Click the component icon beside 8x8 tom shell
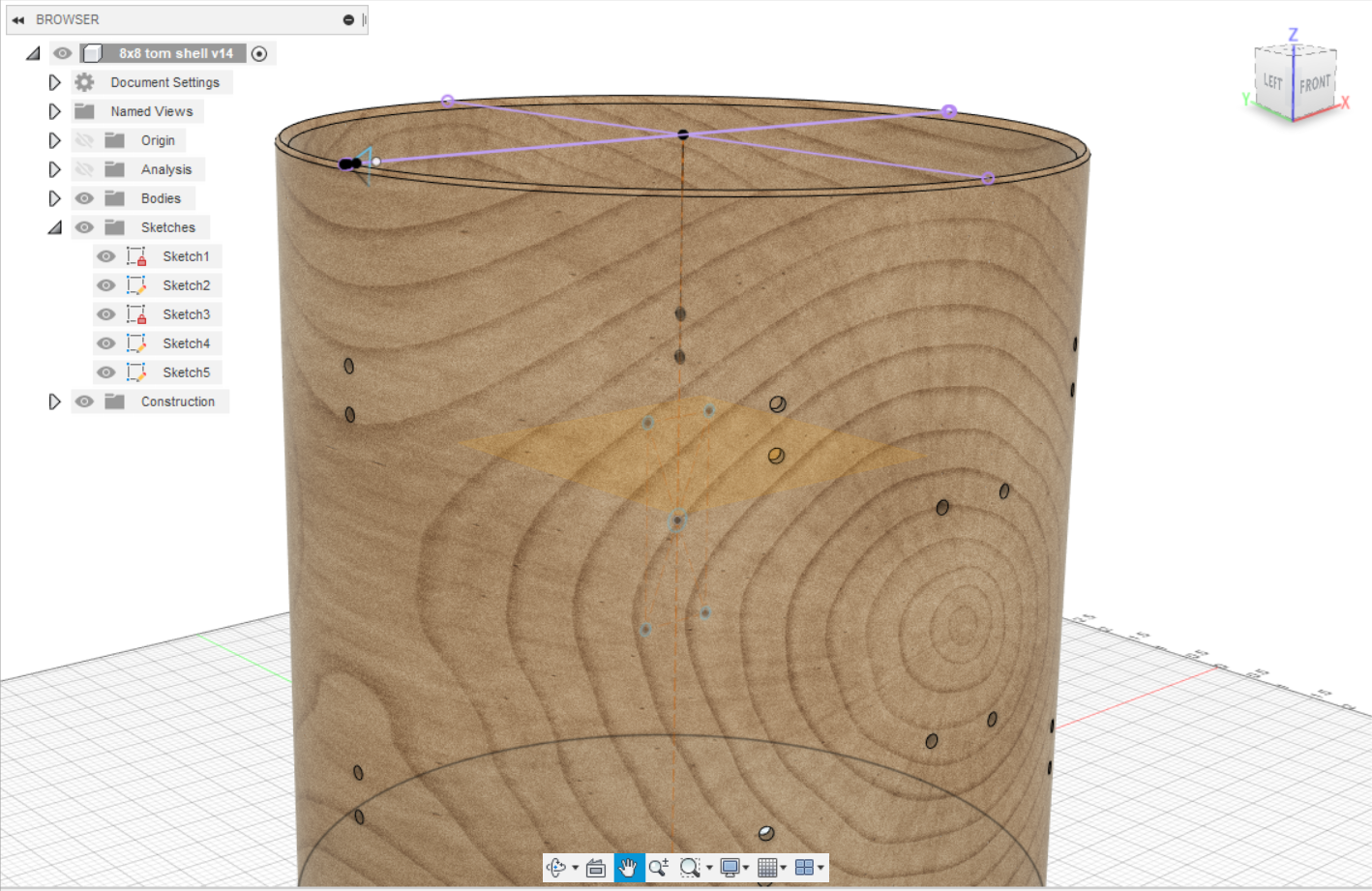The image size is (1372, 891). point(93,53)
